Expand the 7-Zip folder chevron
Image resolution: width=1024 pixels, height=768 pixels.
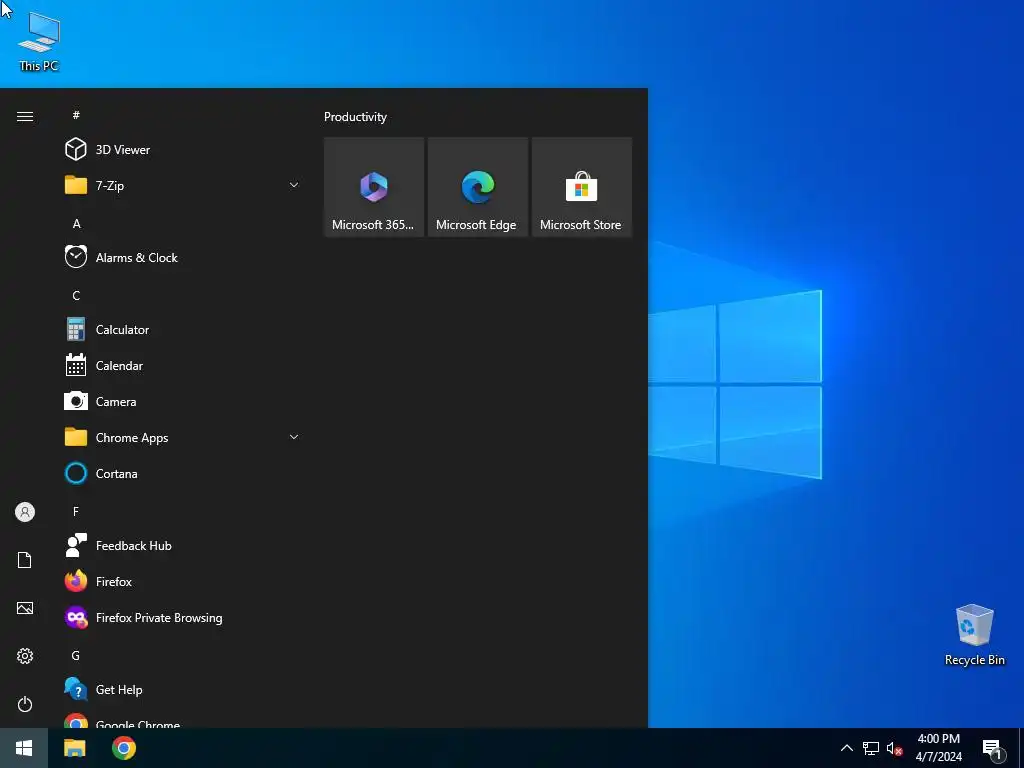coord(294,185)
